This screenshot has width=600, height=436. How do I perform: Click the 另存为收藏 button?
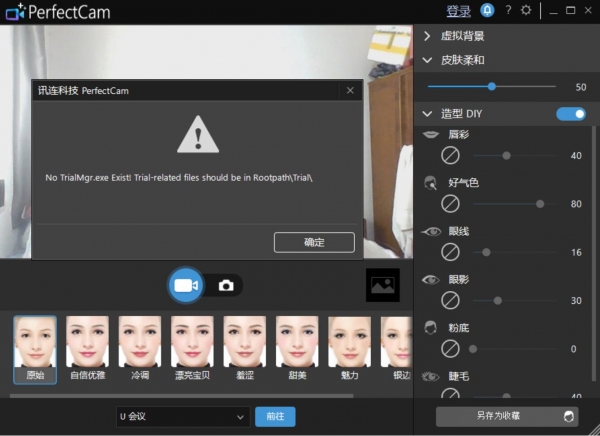pyautogui.click(x=507, y=416)
